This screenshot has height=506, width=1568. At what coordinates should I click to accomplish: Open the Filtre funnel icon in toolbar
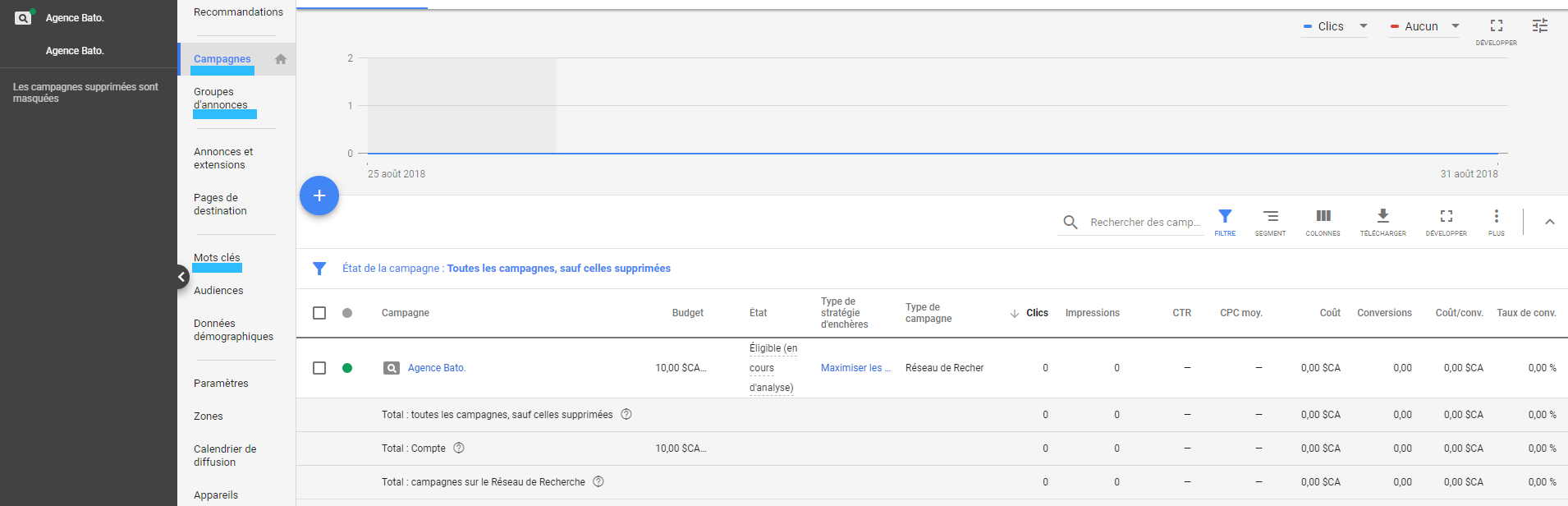coord(1225,222)
